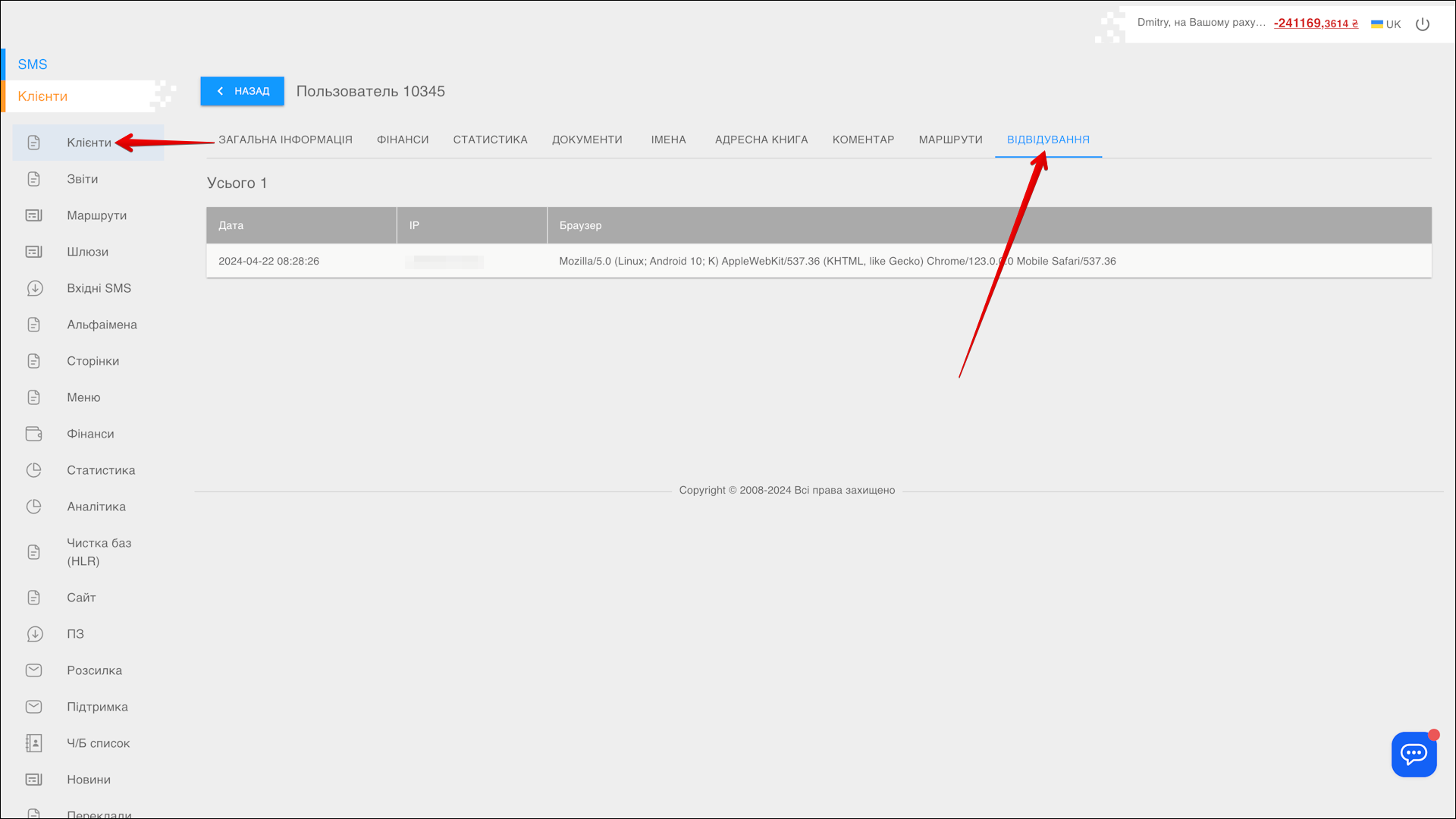Click the Фінанси wallet icon in sidebar
Image resolution: width=1456 pixels, height=819 pixels.
click(x=34, y=434)
